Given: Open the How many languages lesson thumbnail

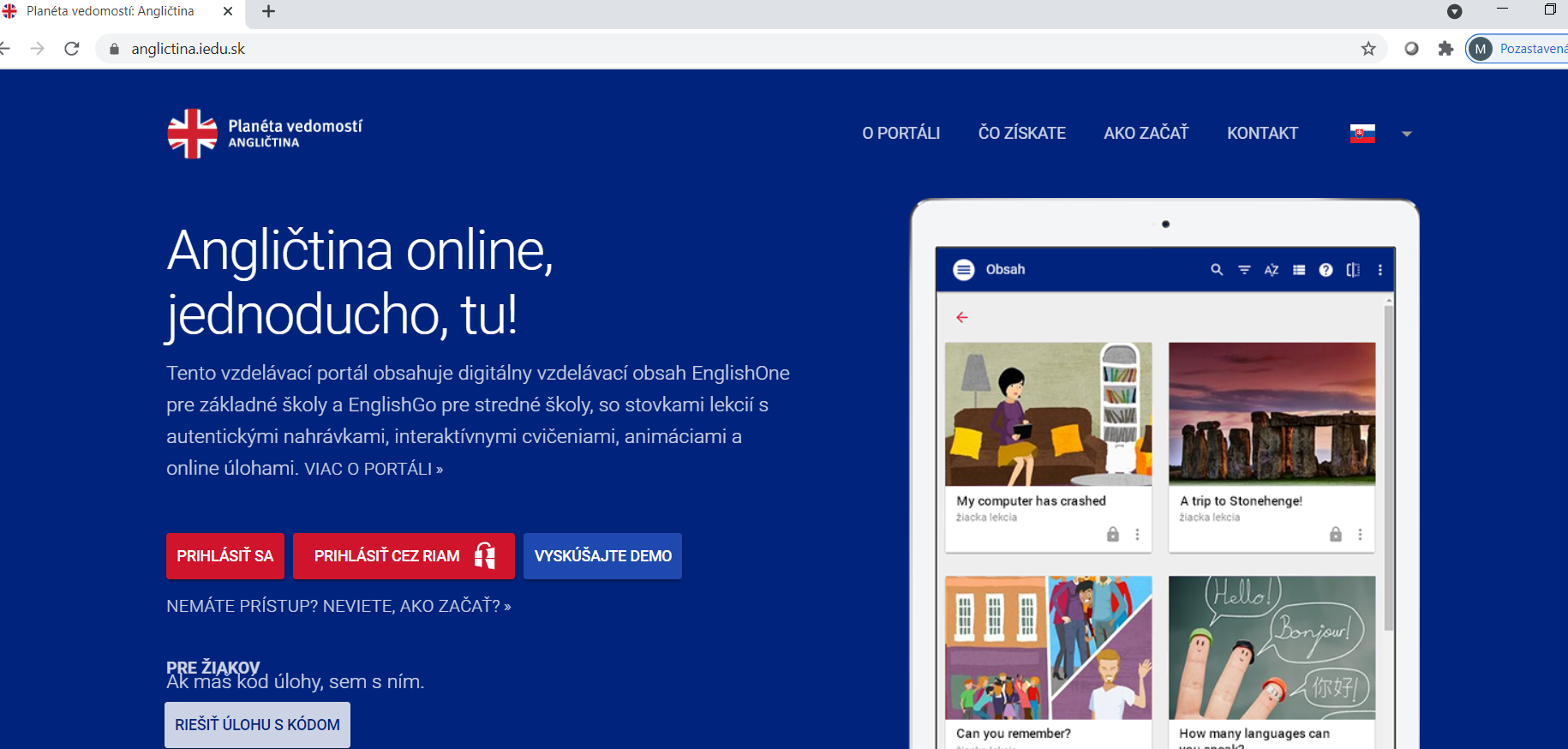Looking at the screenshot, I should tap(1272, 647).
